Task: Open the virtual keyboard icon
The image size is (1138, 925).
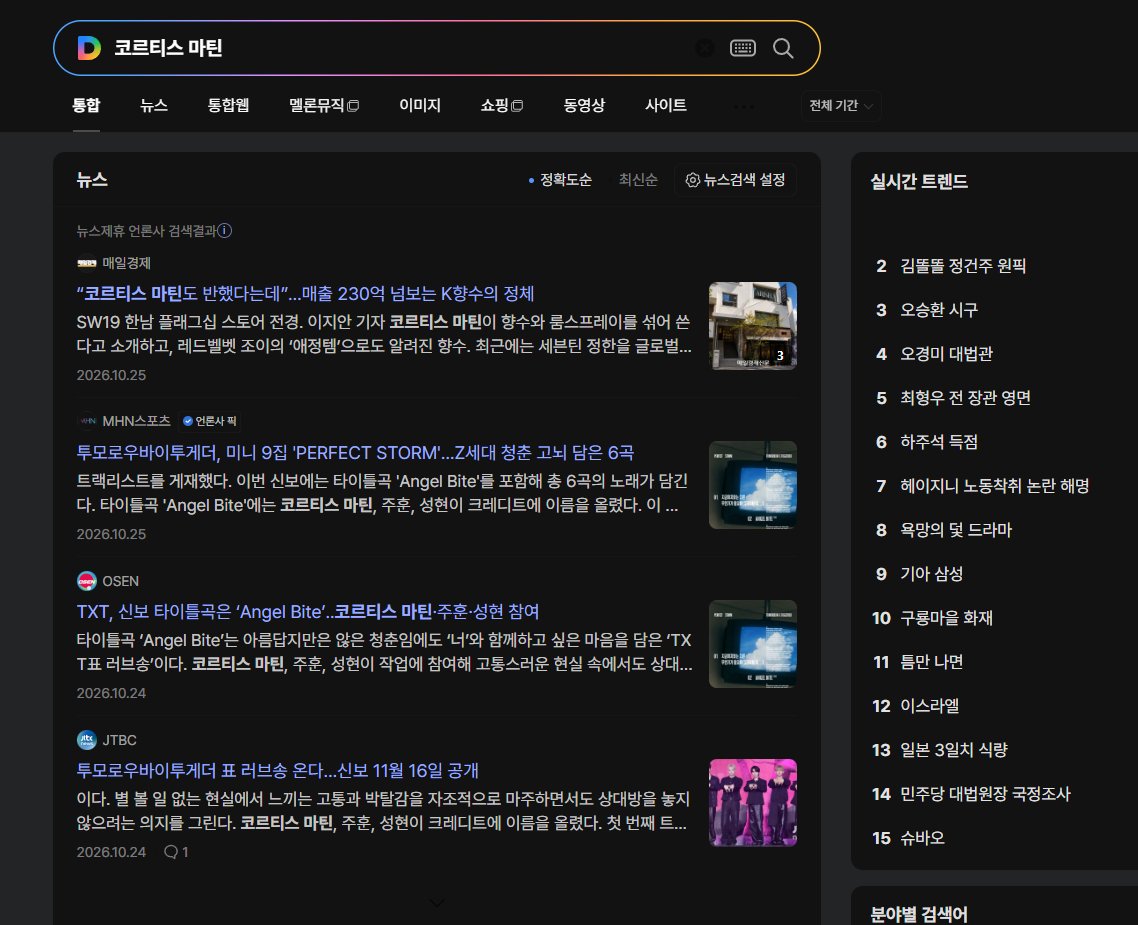Action: pyautogui.click(x=742, y=48)
